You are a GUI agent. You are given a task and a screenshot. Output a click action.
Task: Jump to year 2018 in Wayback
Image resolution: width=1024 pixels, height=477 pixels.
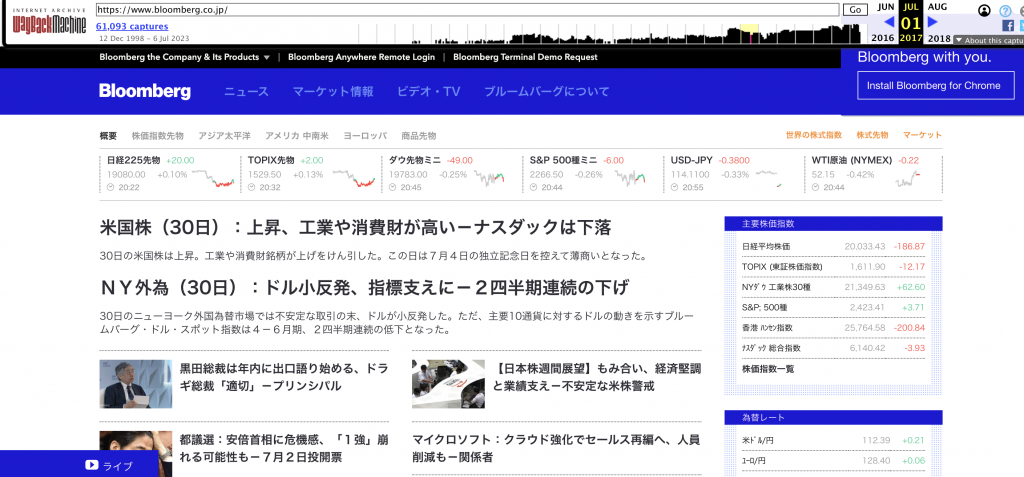[x=939, y=39]
